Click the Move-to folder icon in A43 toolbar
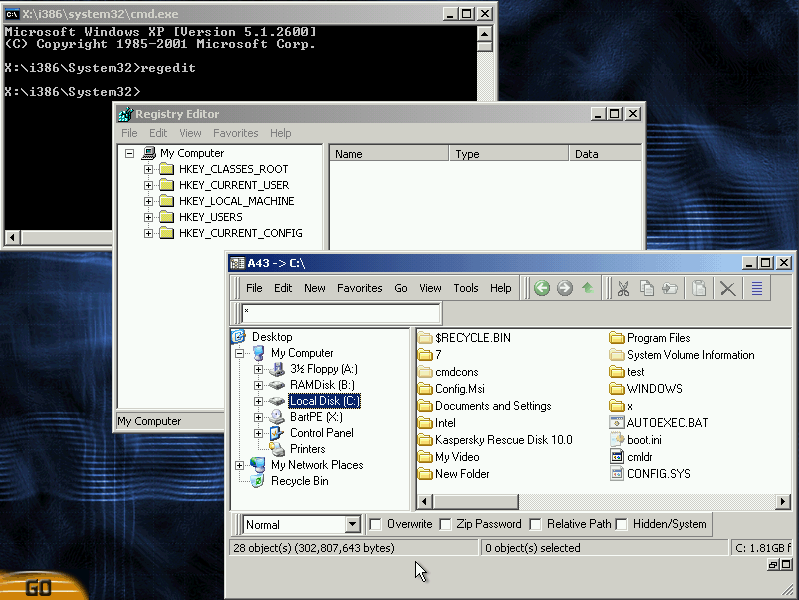Screen dimensions: 799x600 [670, 289]
